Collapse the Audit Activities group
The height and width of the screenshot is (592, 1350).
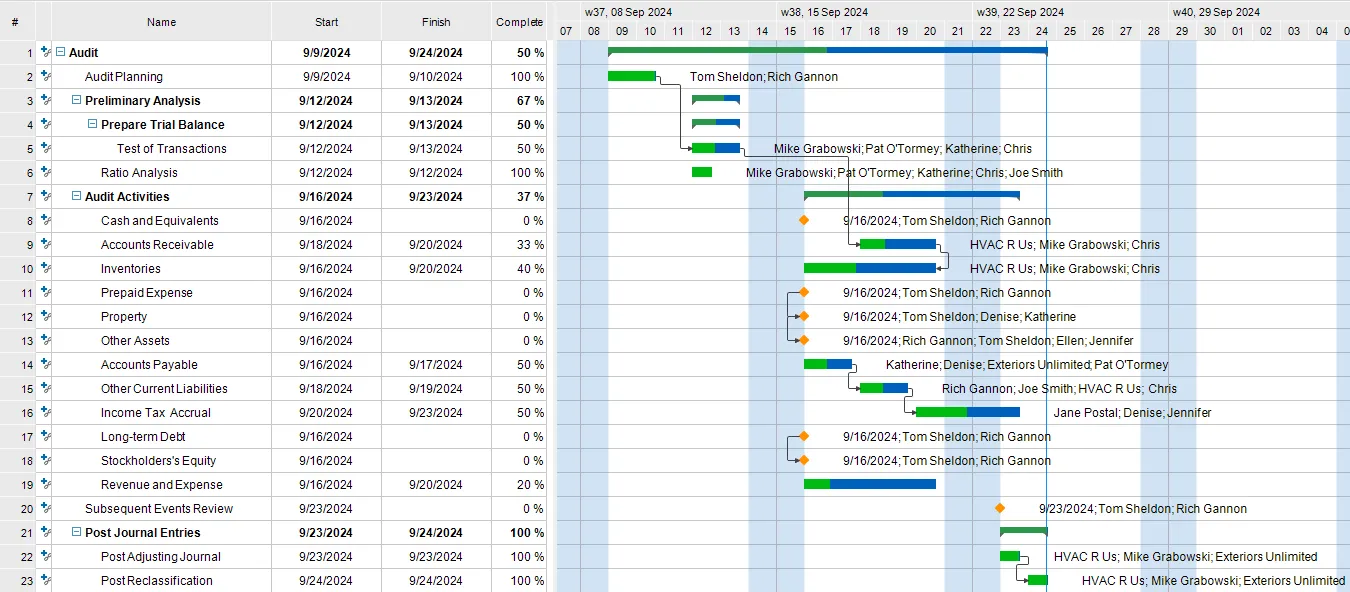click(x=75, y=196)
